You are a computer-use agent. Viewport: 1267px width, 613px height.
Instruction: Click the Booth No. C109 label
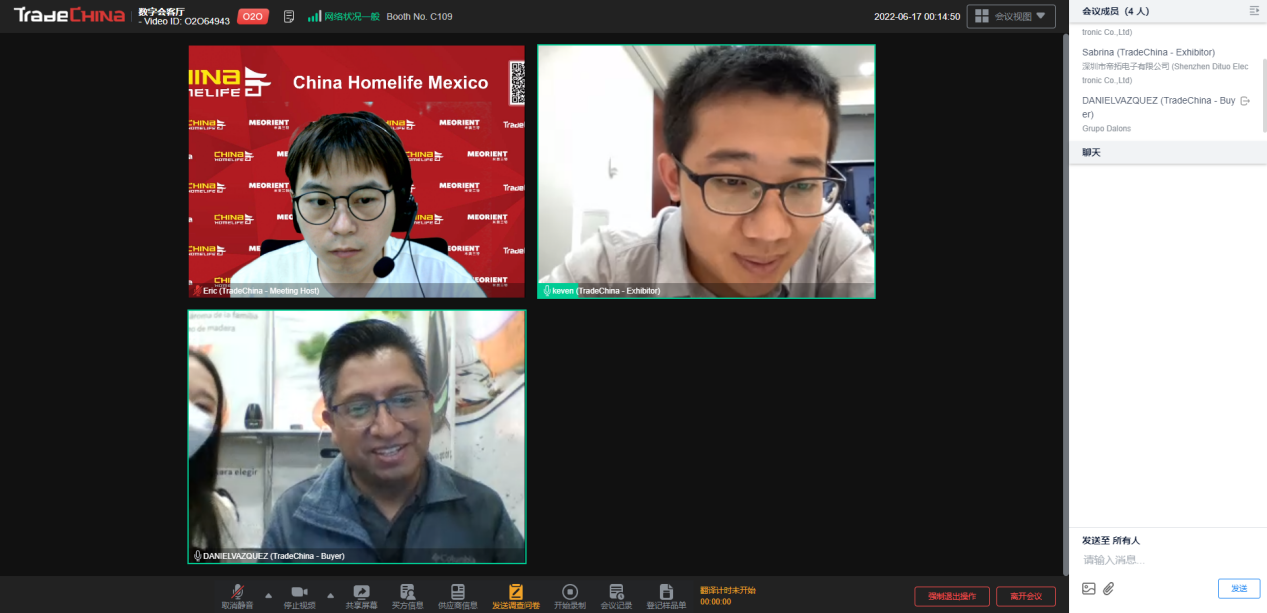pos(419,17)
